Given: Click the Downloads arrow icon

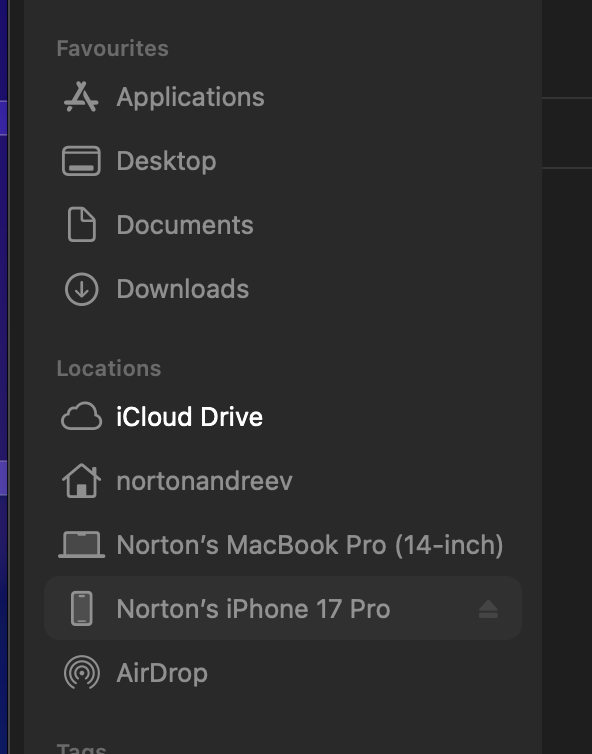Looking at the screenshot, I should coord(81,289).
